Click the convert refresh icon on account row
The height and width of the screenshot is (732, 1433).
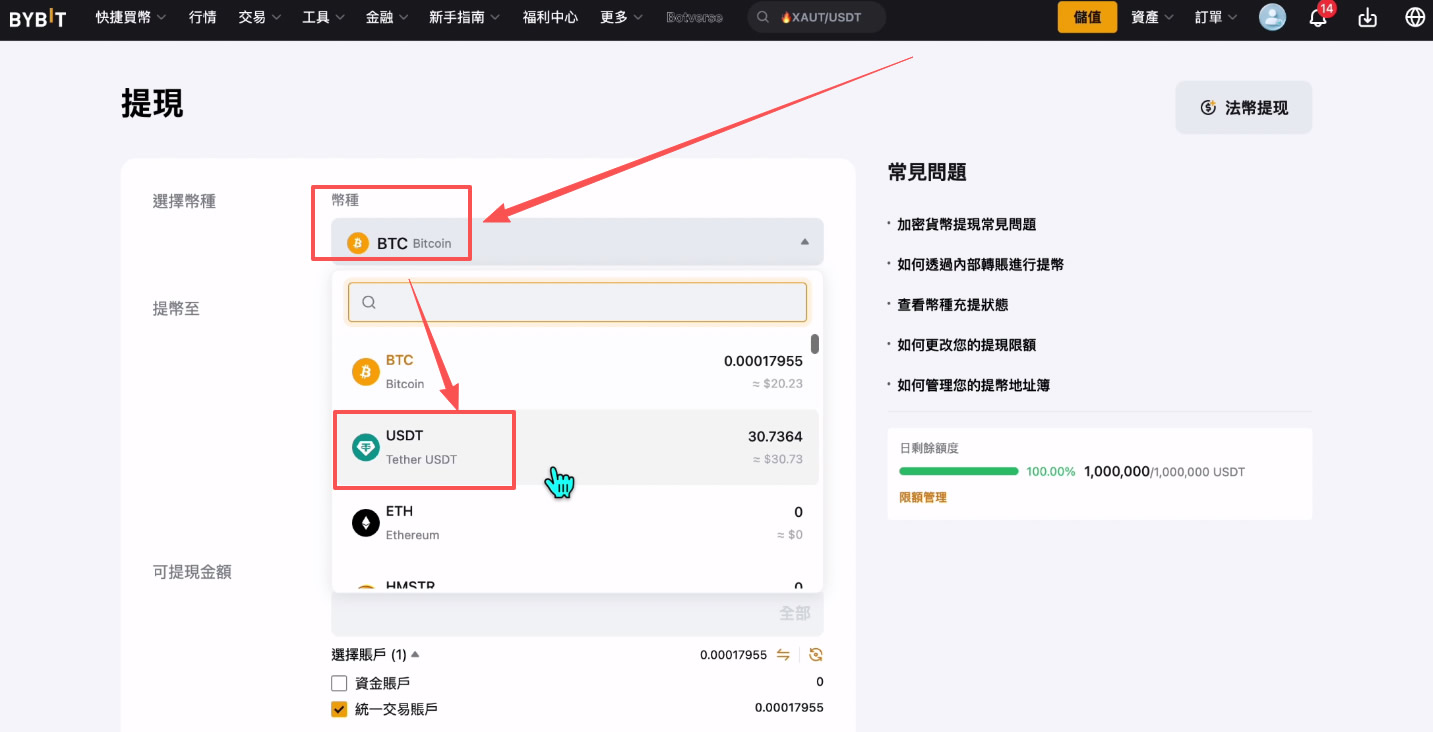tap(815, 654)
